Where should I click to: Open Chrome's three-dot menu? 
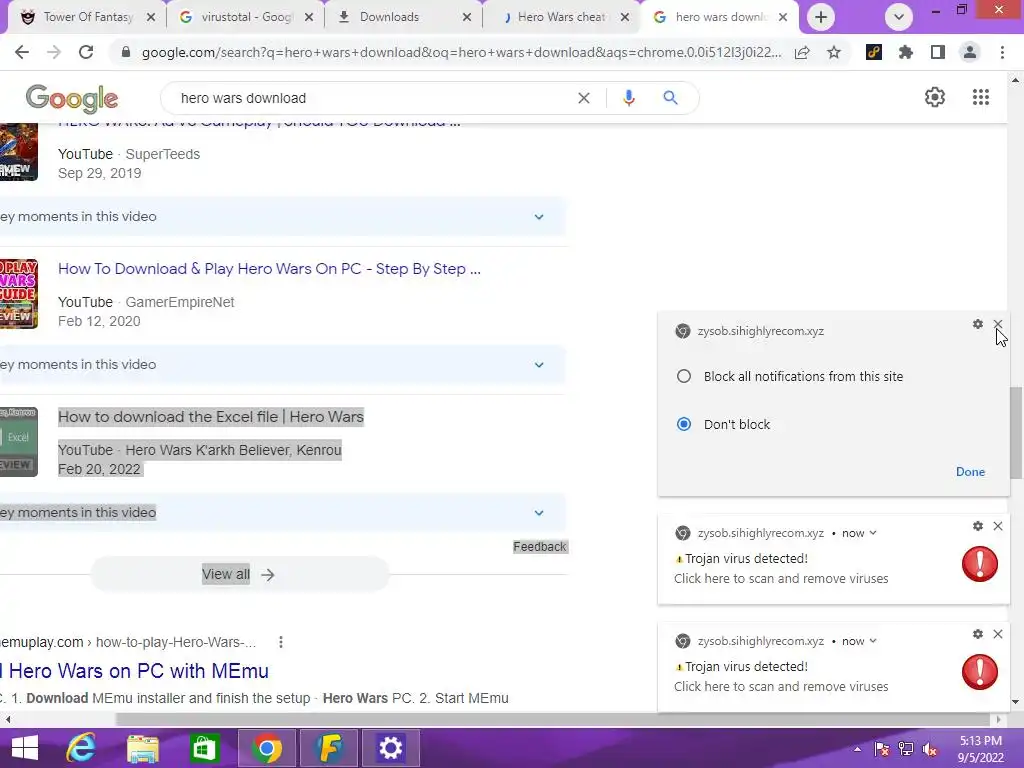pos(1002,52)
